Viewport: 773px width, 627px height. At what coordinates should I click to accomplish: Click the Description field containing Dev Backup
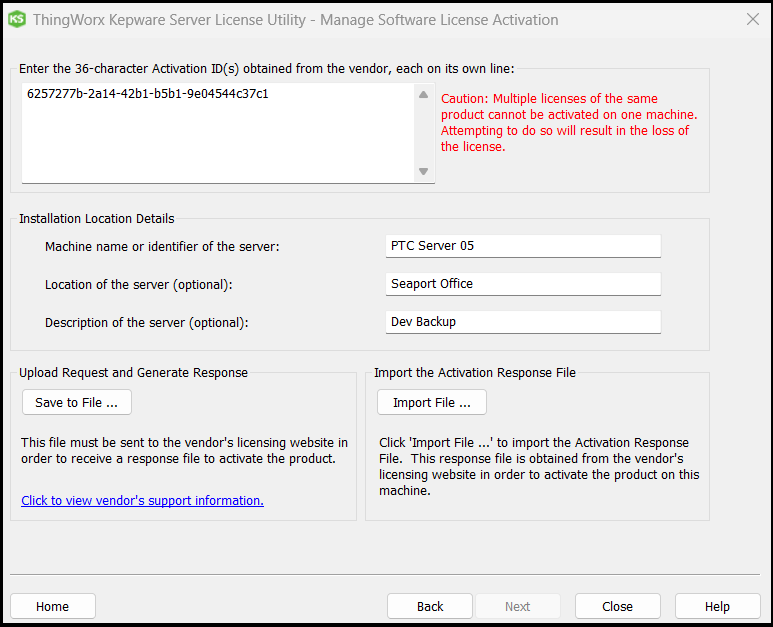[x=522, y=322]
